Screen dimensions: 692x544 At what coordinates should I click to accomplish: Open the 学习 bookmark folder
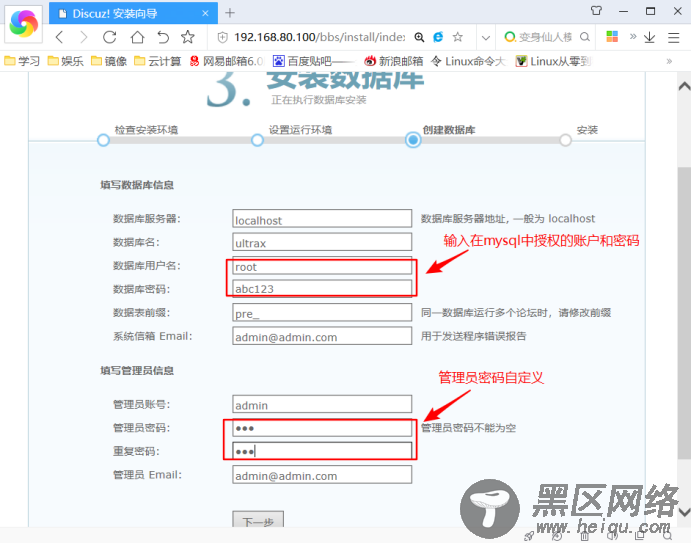coord(22,61)
